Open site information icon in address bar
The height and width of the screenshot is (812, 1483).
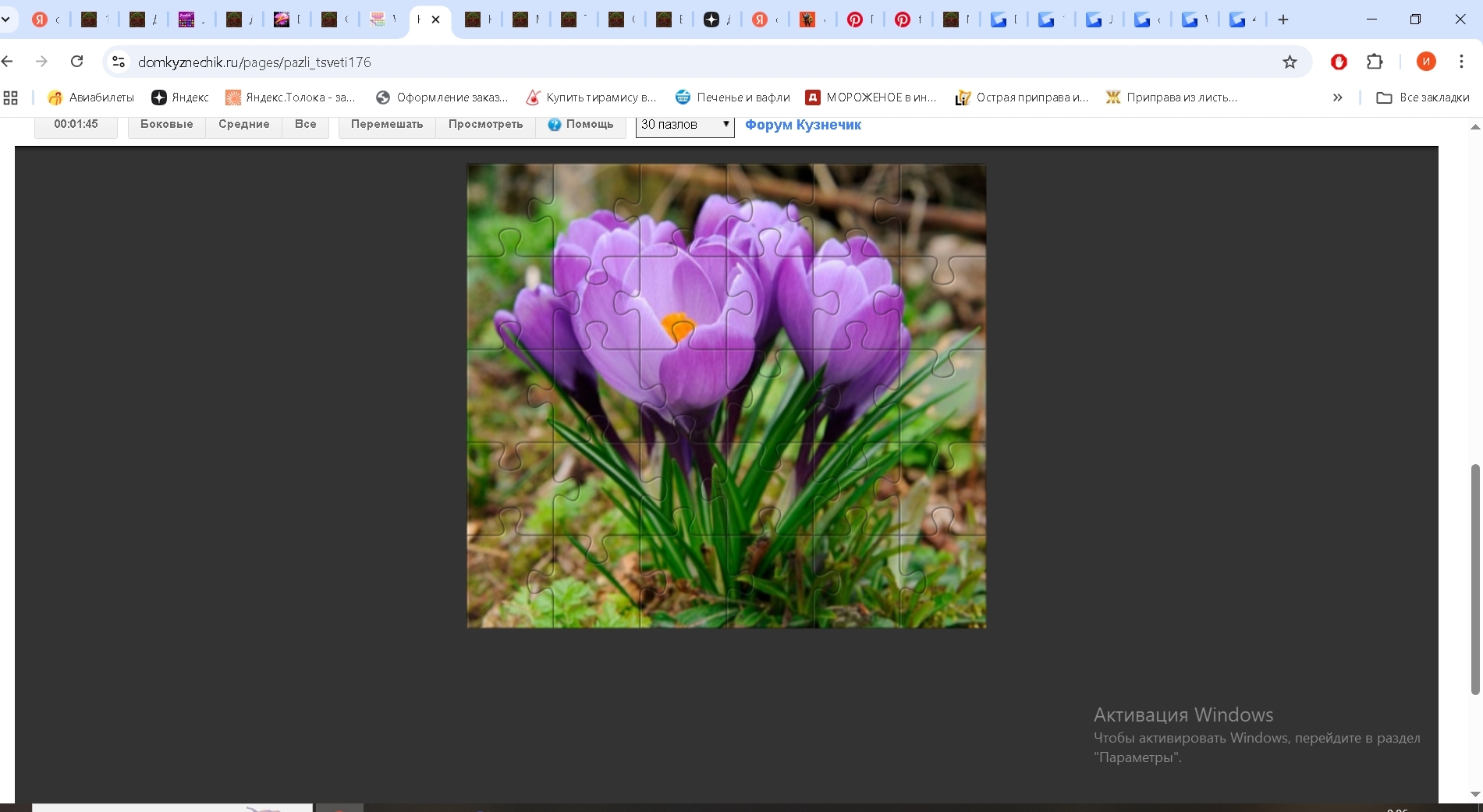tap(119, 62)
